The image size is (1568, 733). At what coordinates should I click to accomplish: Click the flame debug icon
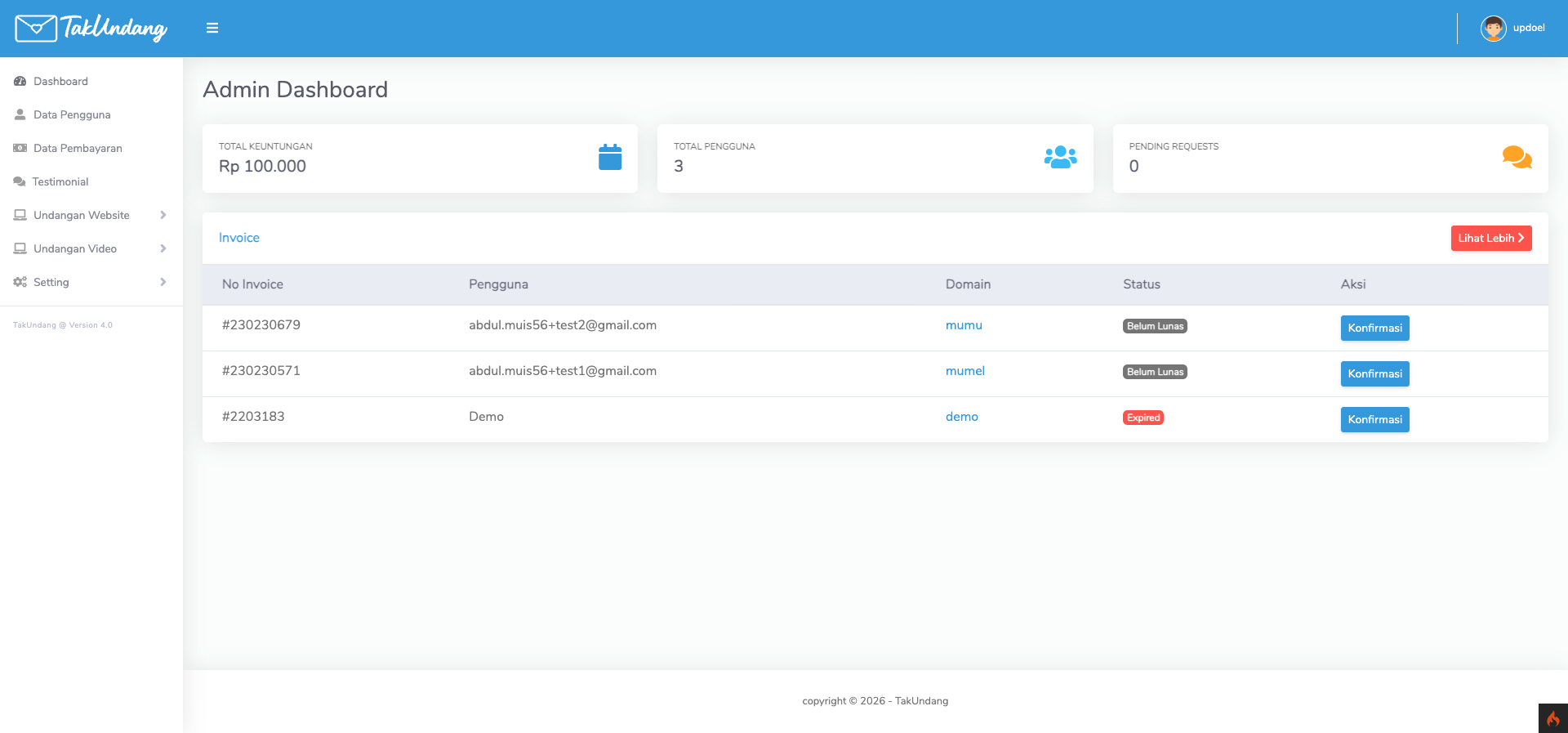coord(1552,718)
